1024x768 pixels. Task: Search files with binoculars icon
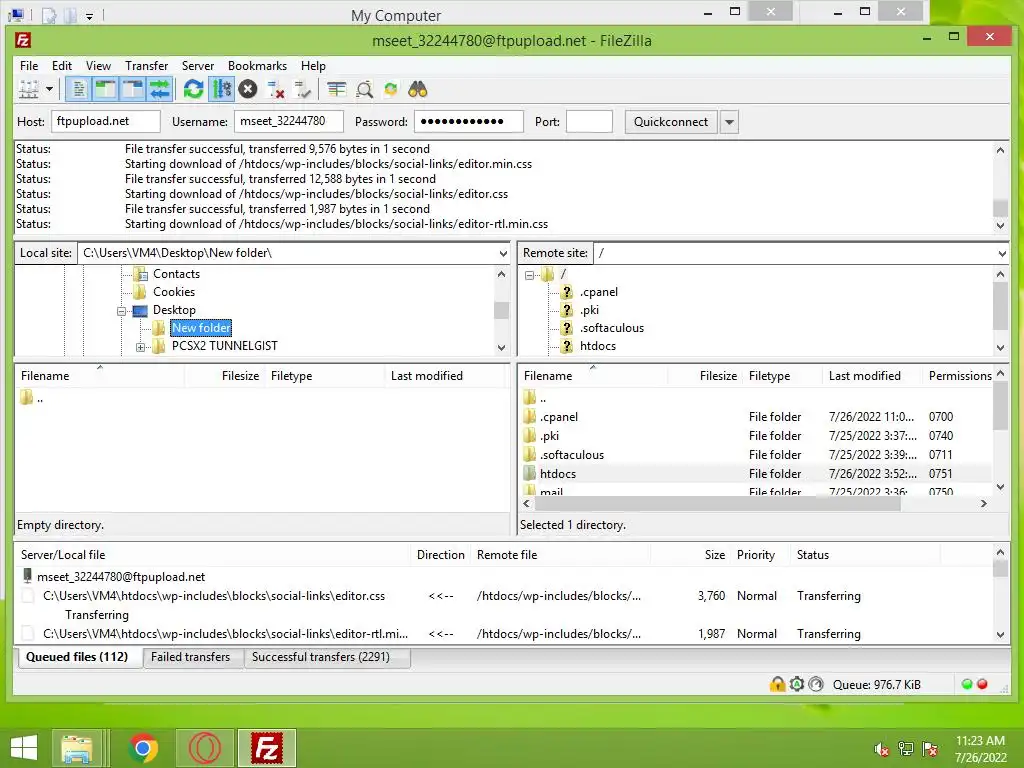point(418,89)
